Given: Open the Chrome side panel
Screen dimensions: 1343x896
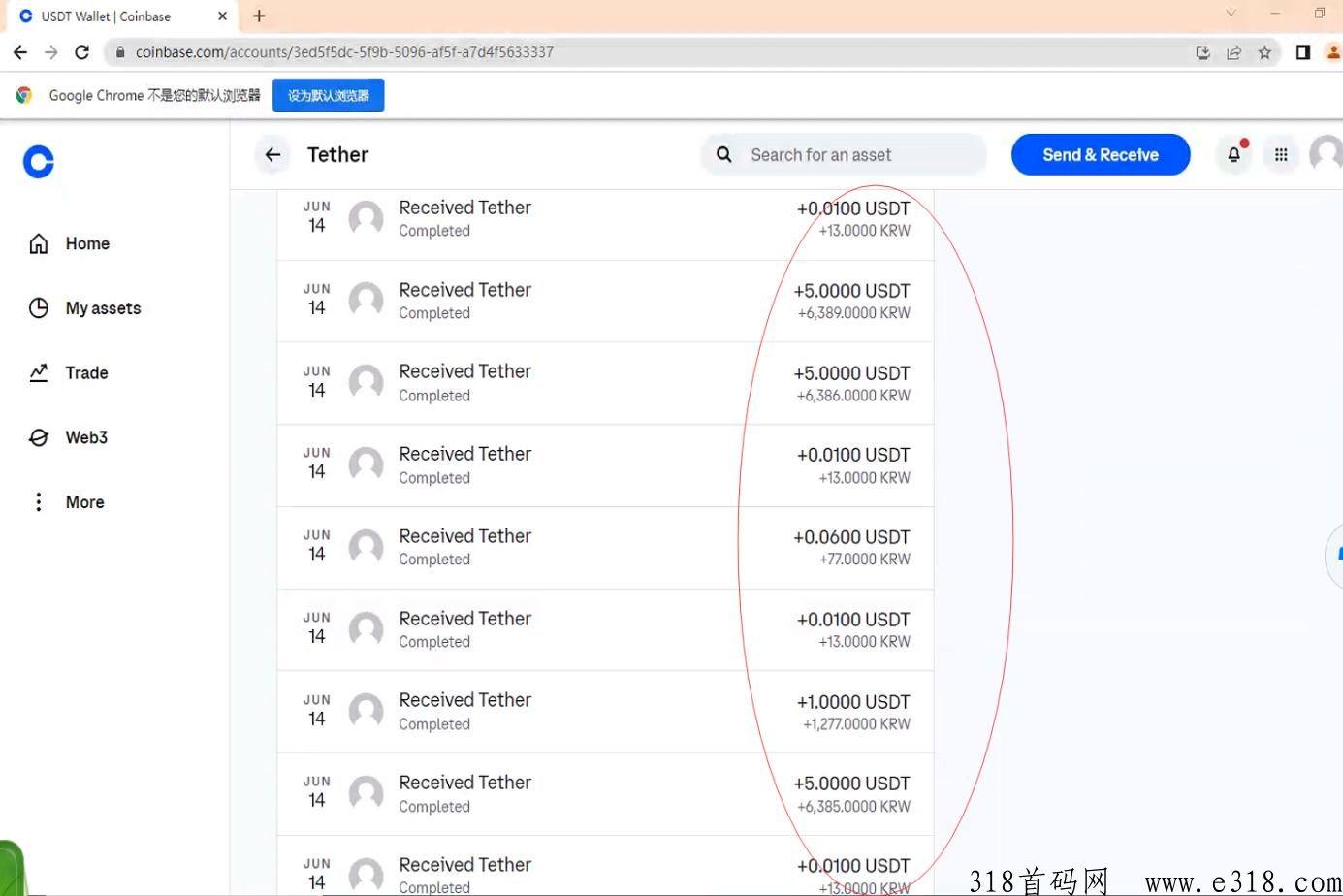Looking at the screenshot, I should [x=1303, y=52].
